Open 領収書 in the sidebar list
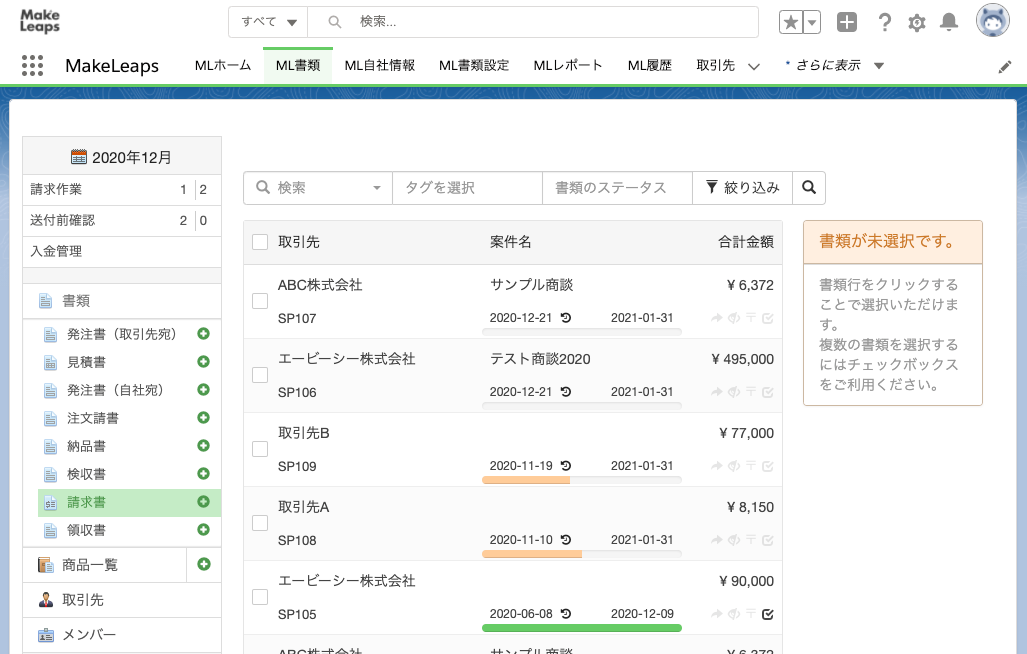Screen dimensions: 1027x654 (x=86, y=530)
